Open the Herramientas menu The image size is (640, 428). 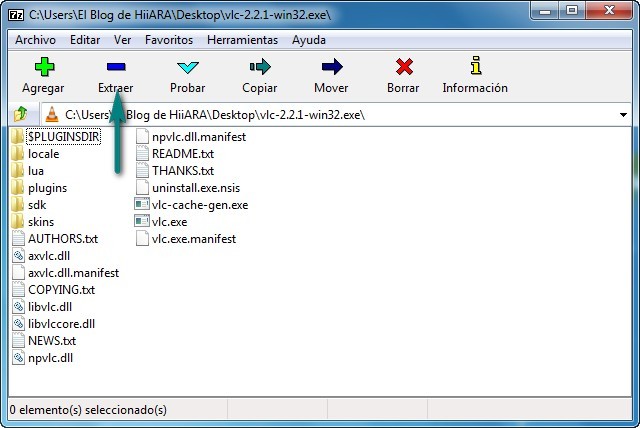(x=242, y=40)
